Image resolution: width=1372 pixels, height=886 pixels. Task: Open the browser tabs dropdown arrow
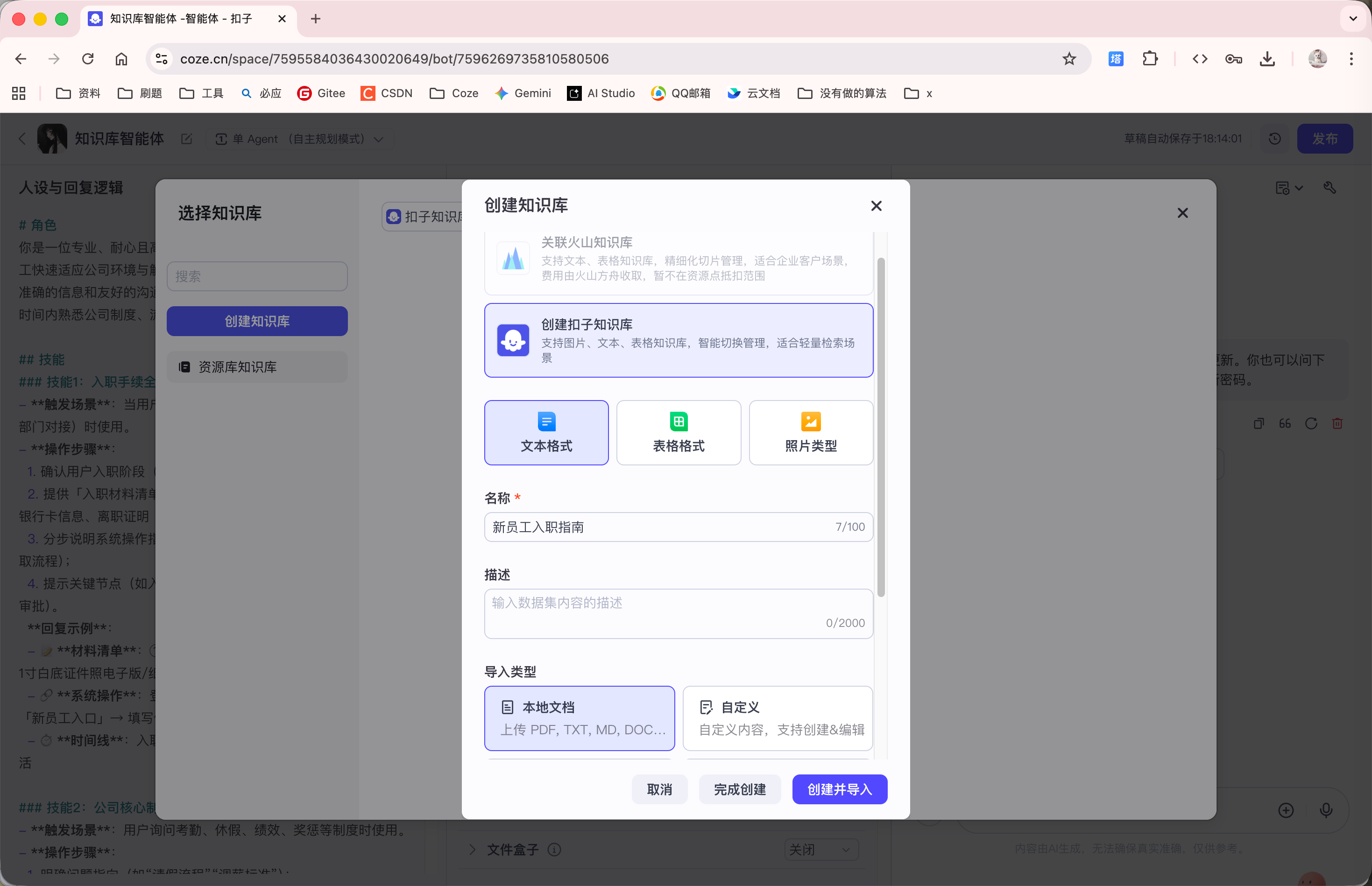[x=1353, y=18]
